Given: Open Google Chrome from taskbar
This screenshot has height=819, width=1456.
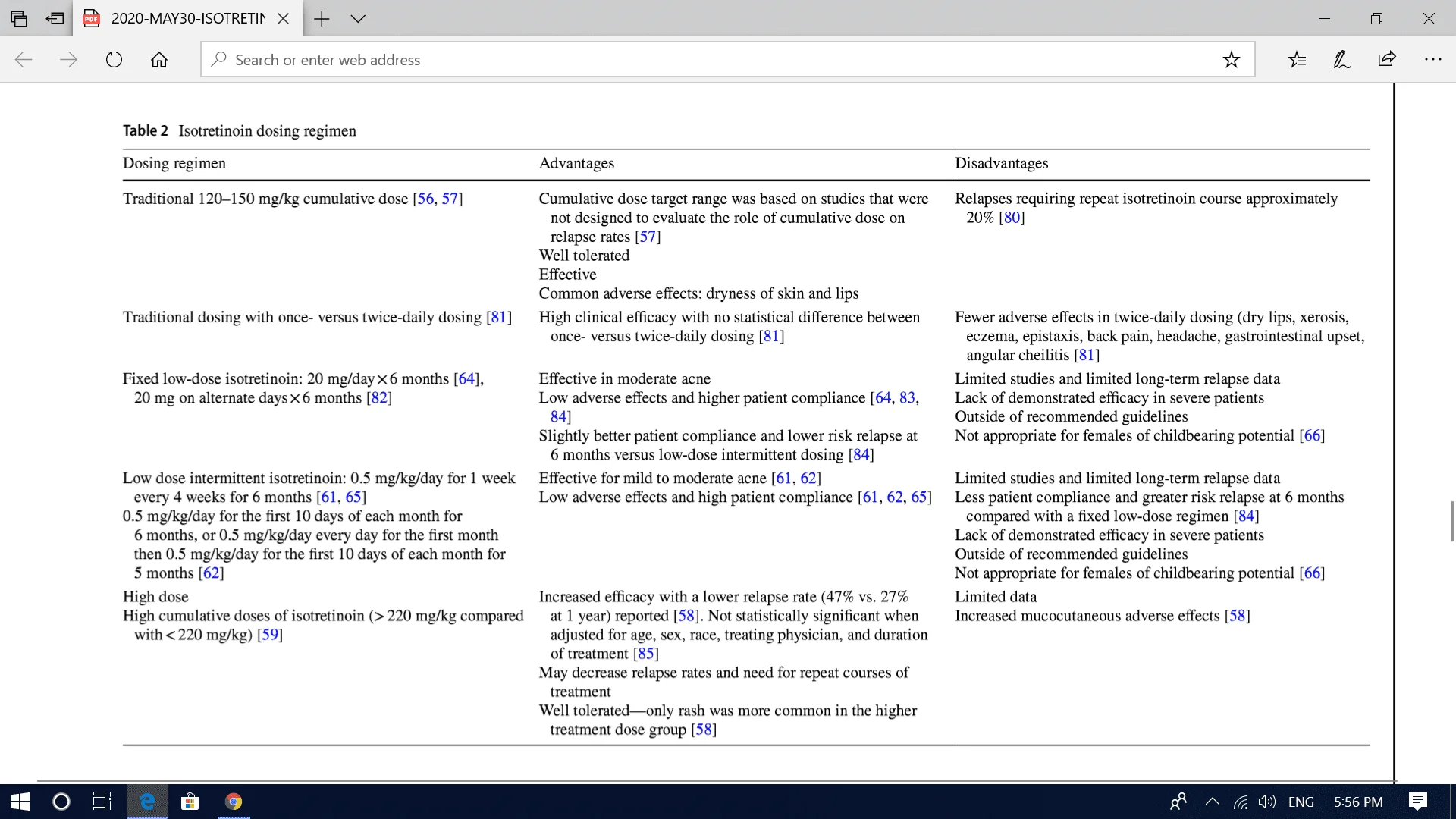Looking at the screenshot, I should click(234, 802).
